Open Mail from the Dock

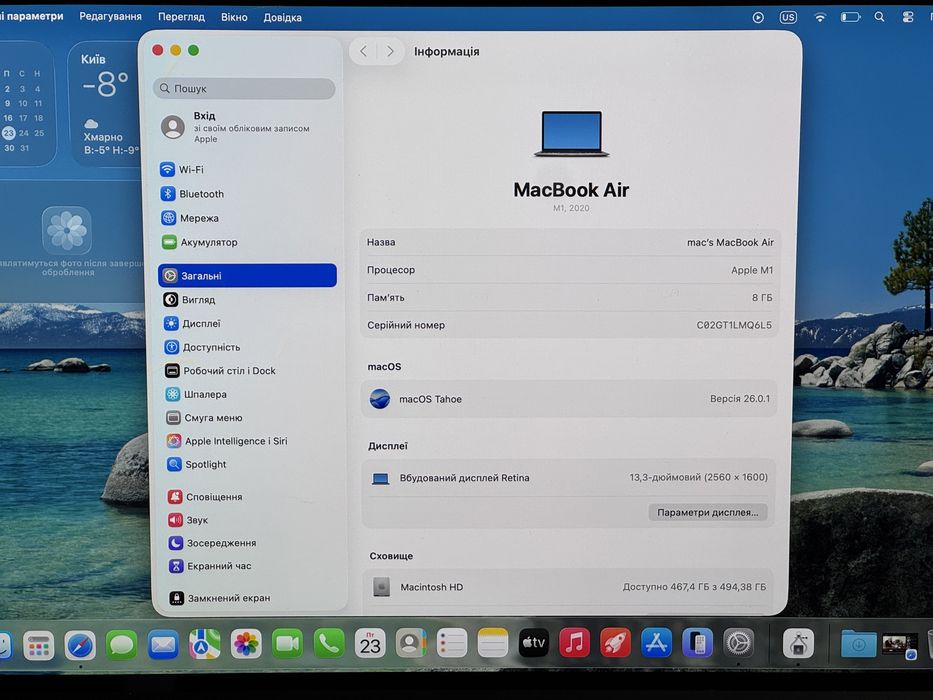(x=163, y=645)
